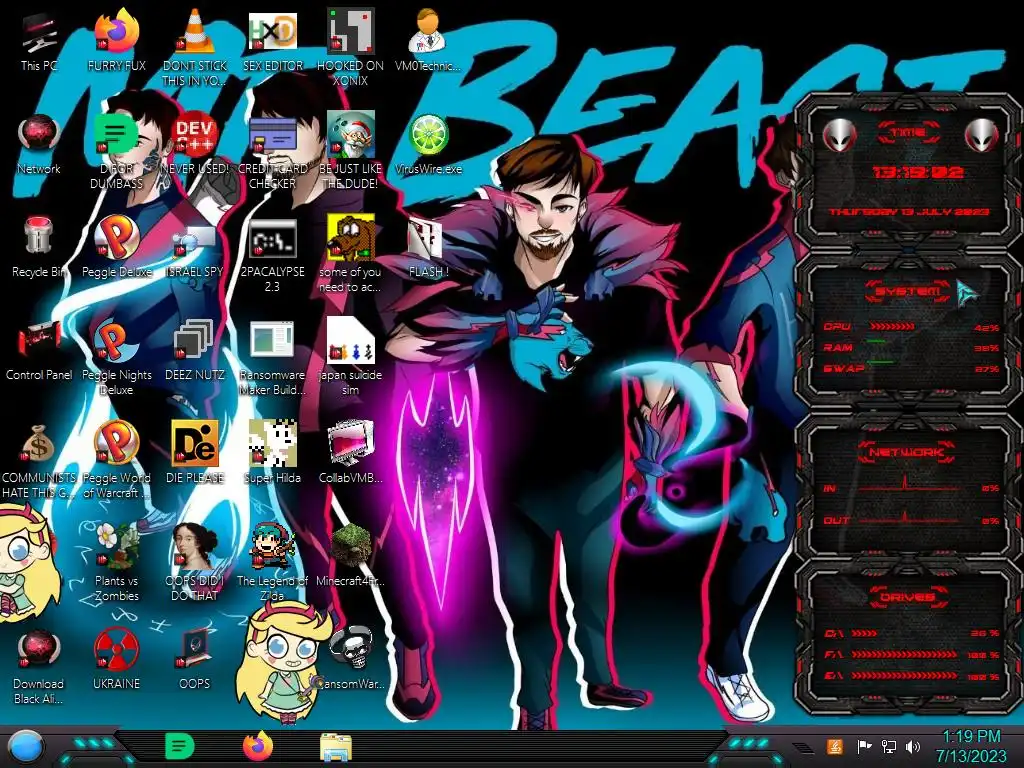
Task: Open the money bag COMMUNISTS HATE THIS icon
Action: [x=39, y=460]
